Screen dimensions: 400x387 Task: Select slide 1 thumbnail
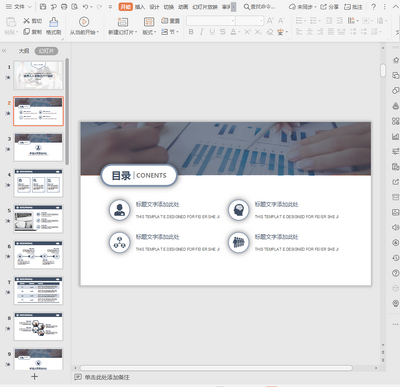coord(38,75)
